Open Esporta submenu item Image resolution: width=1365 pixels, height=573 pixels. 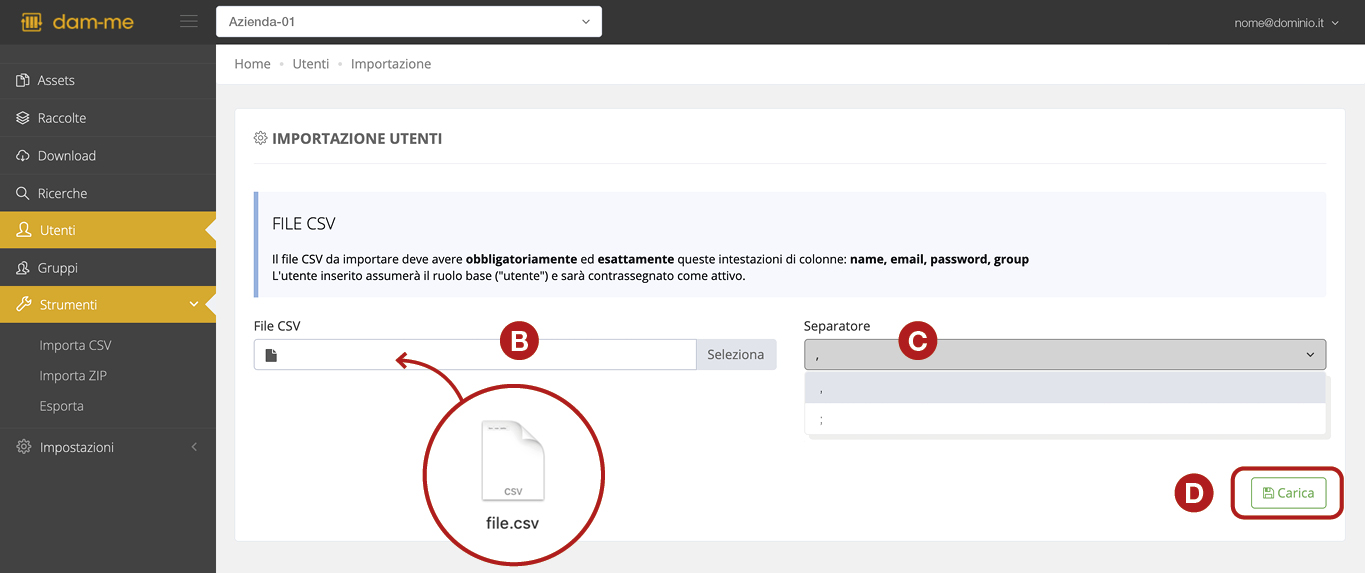pyautogui.click(x=62, y=406)
